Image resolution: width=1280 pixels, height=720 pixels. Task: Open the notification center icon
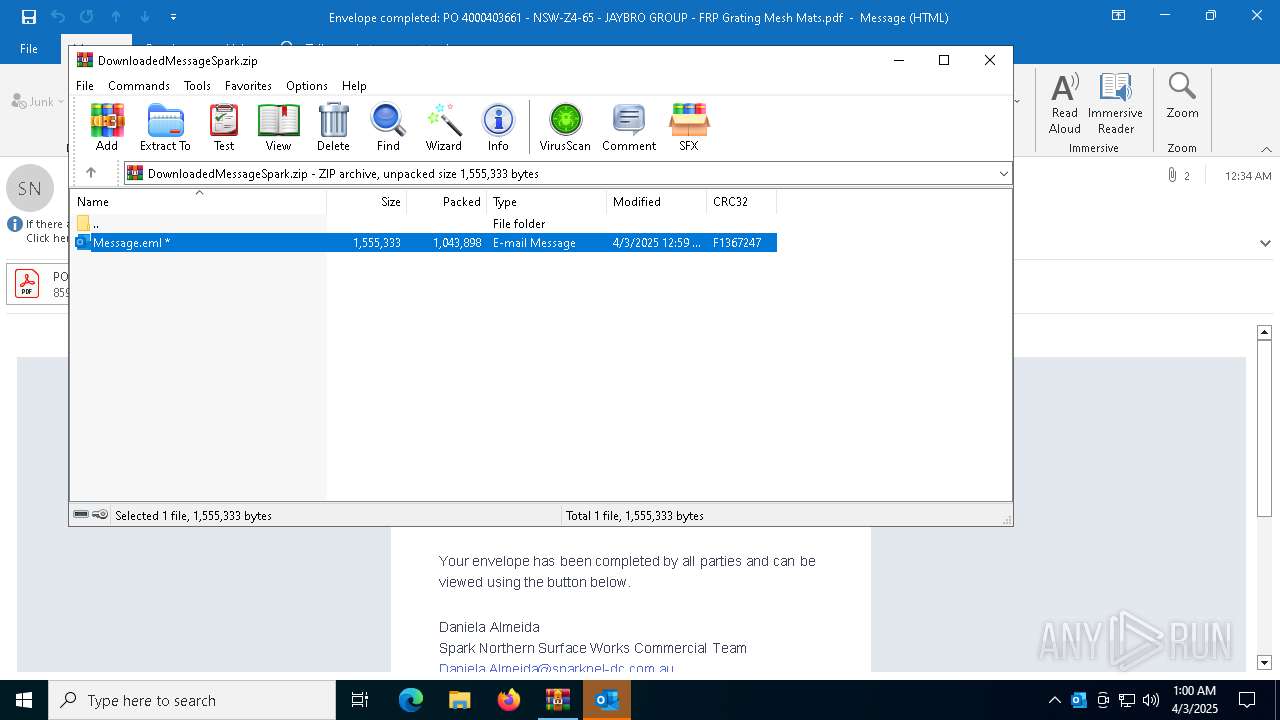click(1247, 700)
